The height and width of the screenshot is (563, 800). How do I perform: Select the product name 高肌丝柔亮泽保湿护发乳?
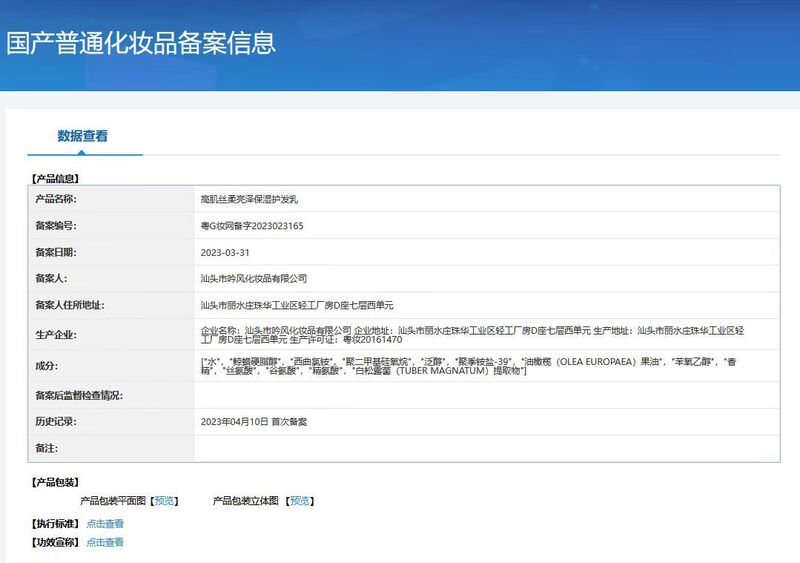(x=249, y=200)
